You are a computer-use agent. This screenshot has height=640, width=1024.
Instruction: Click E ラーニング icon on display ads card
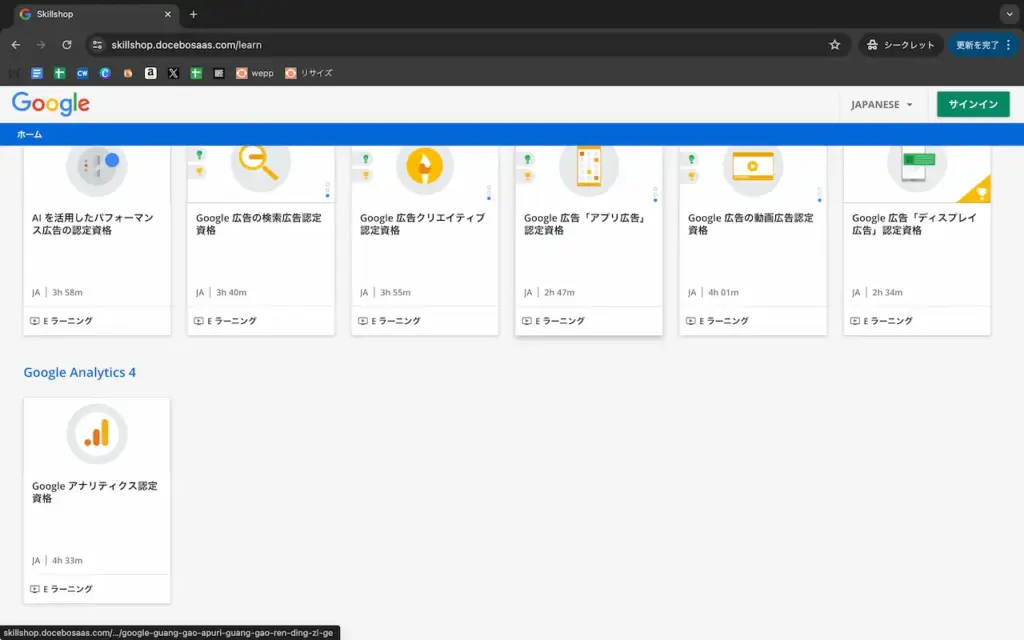click(854, 321)
